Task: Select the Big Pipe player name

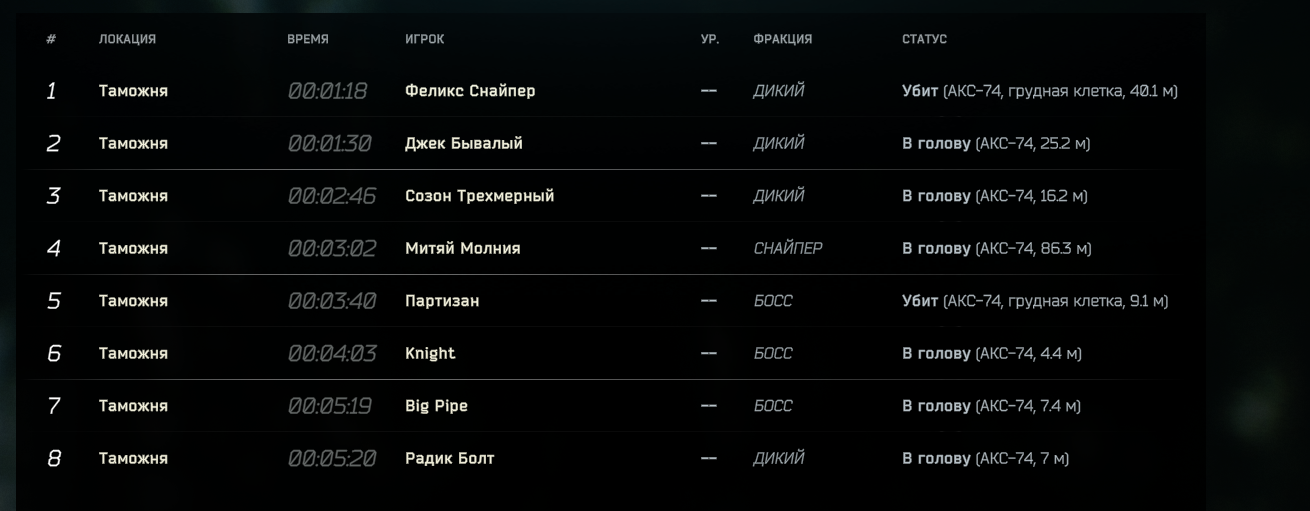Action: [436, 406]
